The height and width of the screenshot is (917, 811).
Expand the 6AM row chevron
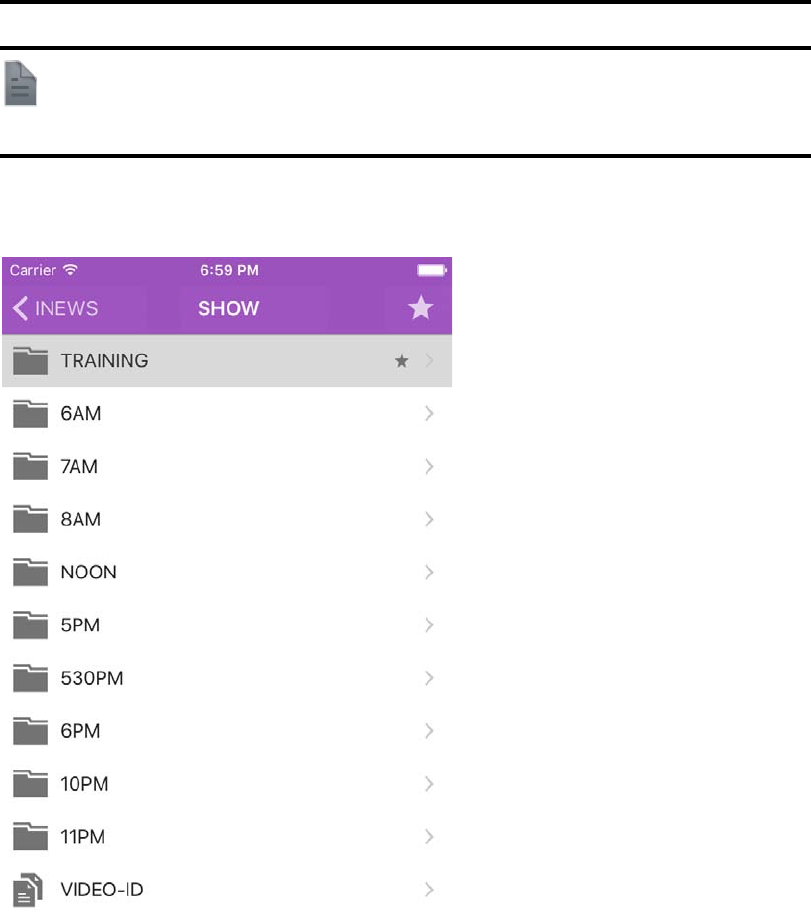coord(430,413)
